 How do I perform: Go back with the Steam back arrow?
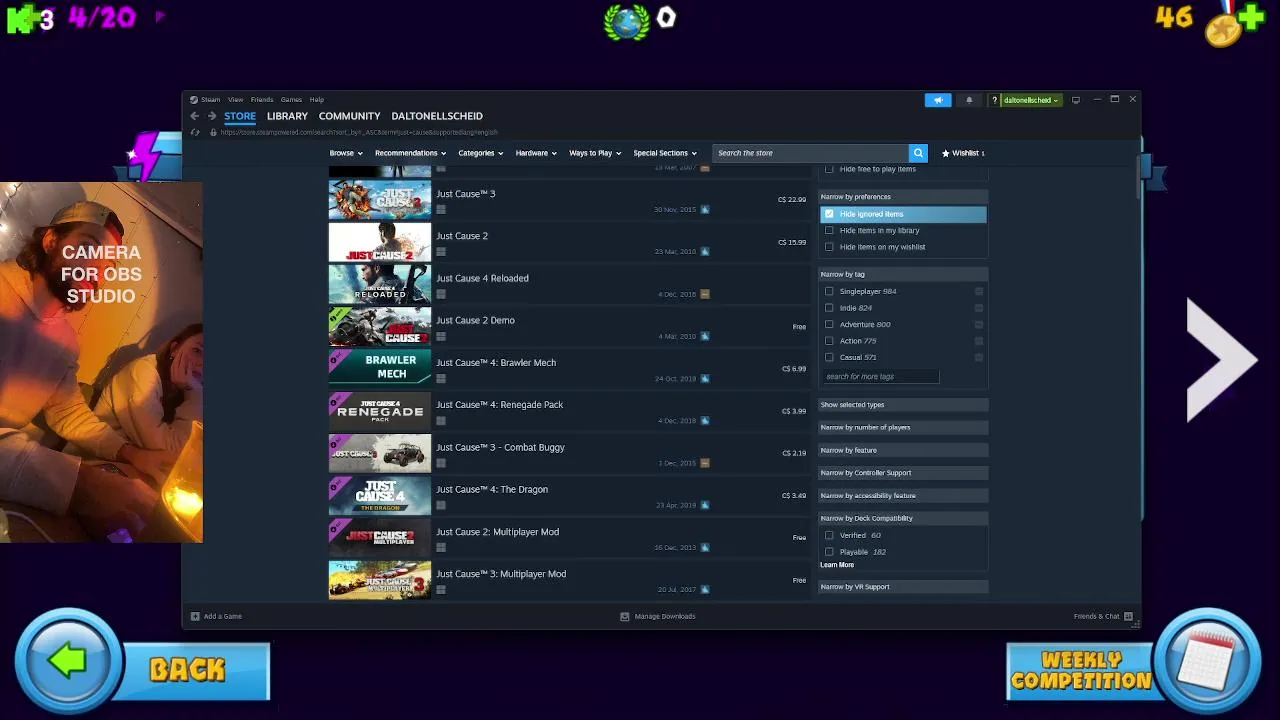195,116
